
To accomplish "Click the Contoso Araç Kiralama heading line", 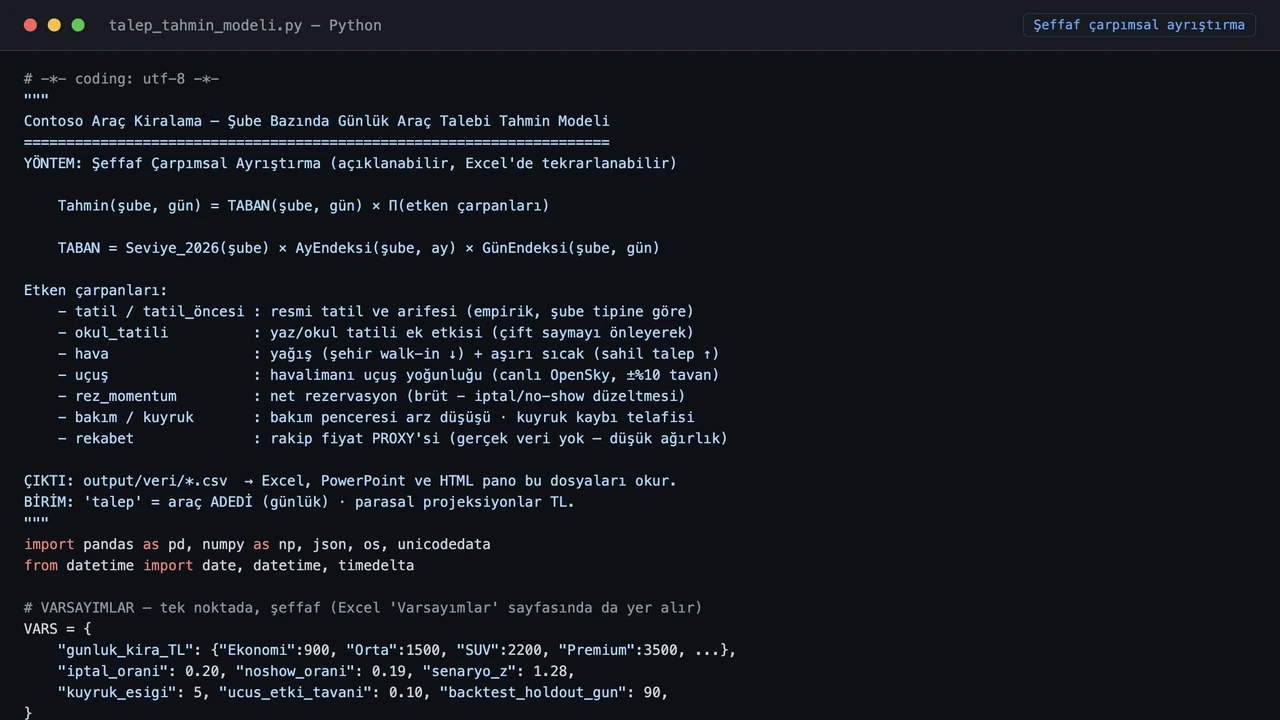I will [317, 121].
